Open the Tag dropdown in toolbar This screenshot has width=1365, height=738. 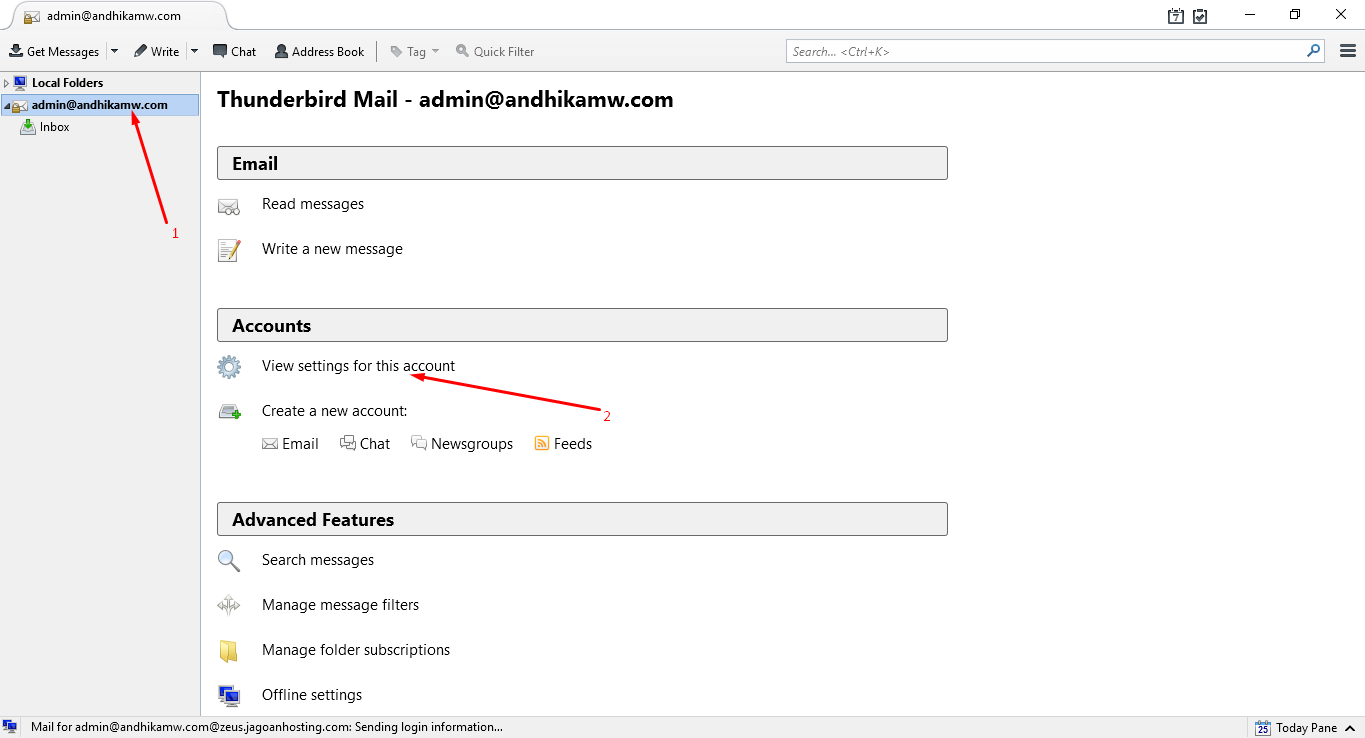pos(414,51)
